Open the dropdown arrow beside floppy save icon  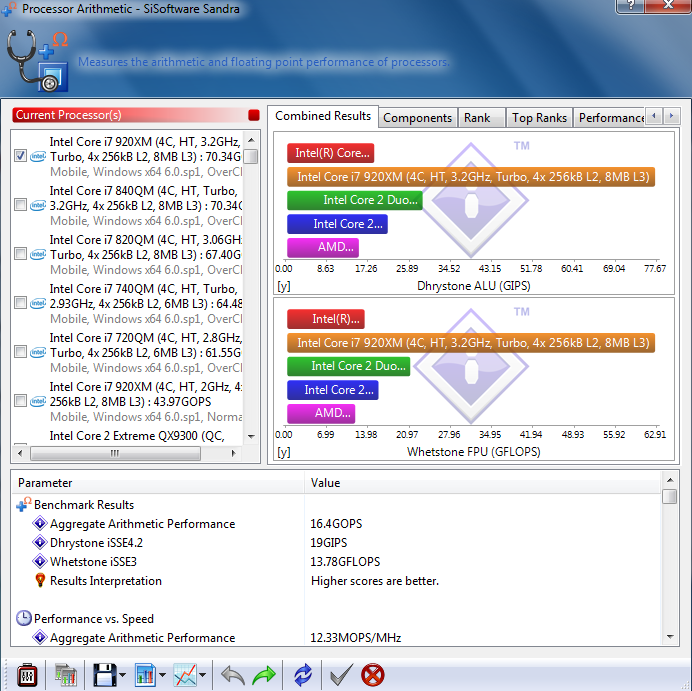122,675
